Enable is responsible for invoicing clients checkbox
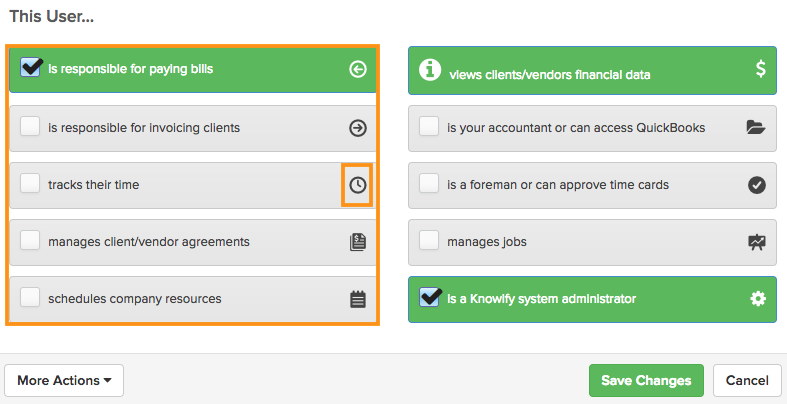Image resolution: width=787 pixels, height=404 pixels. (x=30, y=126)
